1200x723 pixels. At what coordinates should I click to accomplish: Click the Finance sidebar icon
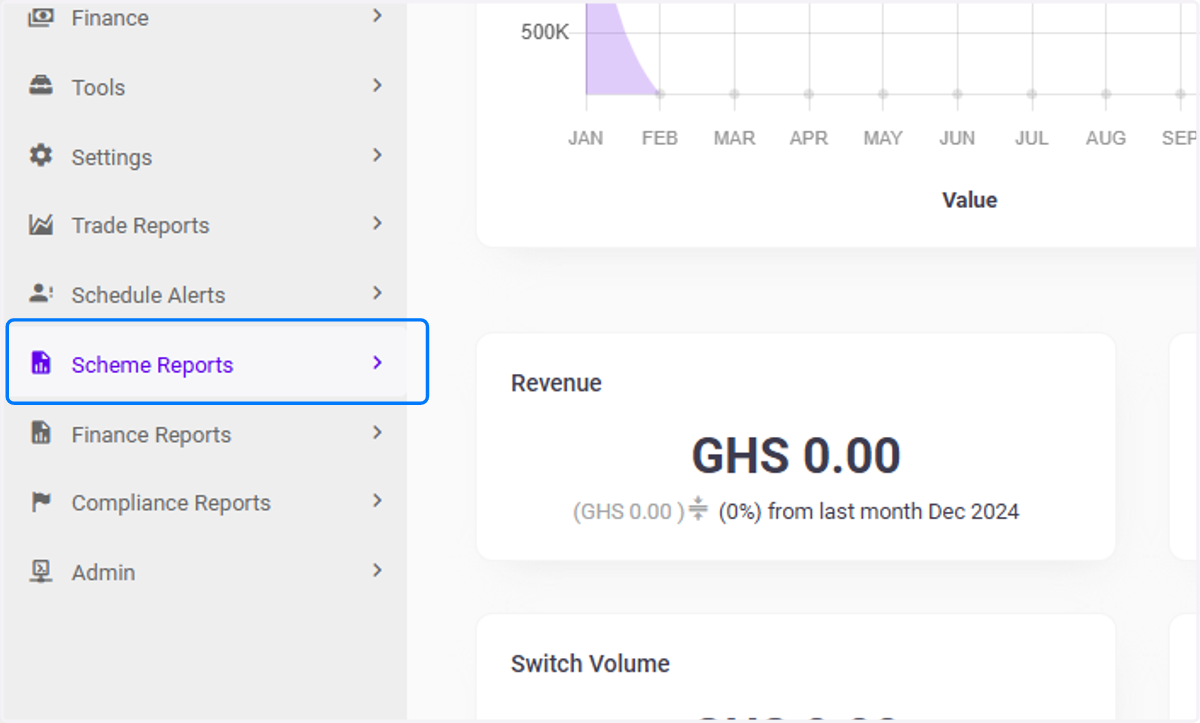pos(41,17)
